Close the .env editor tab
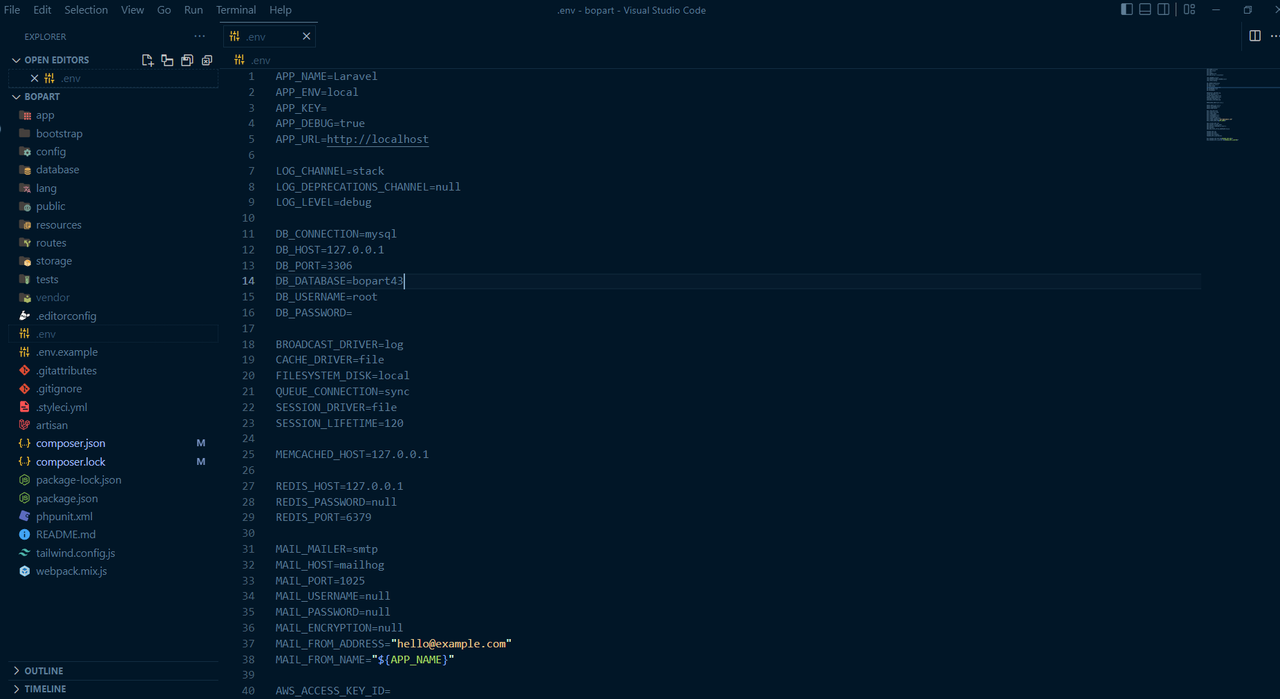 coord(306,36)
